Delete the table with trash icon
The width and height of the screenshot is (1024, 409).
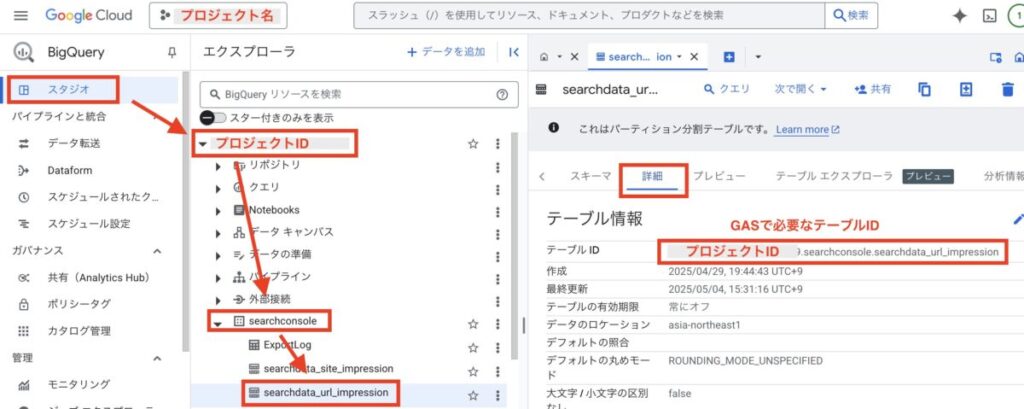click(x=1008, y=89)
